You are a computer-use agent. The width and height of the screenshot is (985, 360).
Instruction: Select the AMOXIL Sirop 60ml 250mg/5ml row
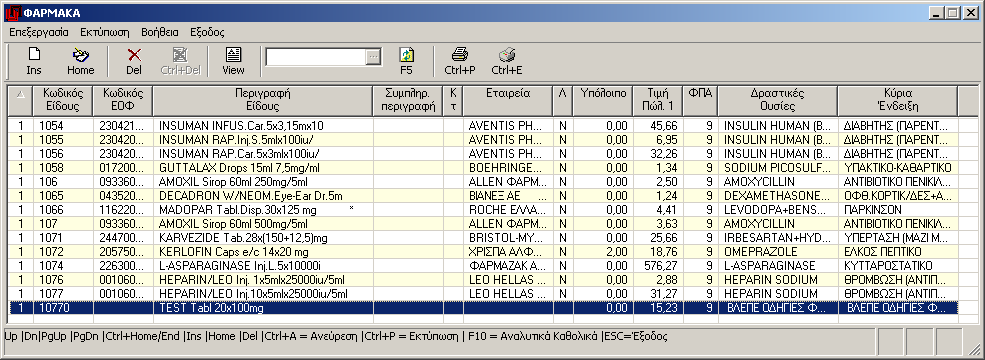coord(483,182)
